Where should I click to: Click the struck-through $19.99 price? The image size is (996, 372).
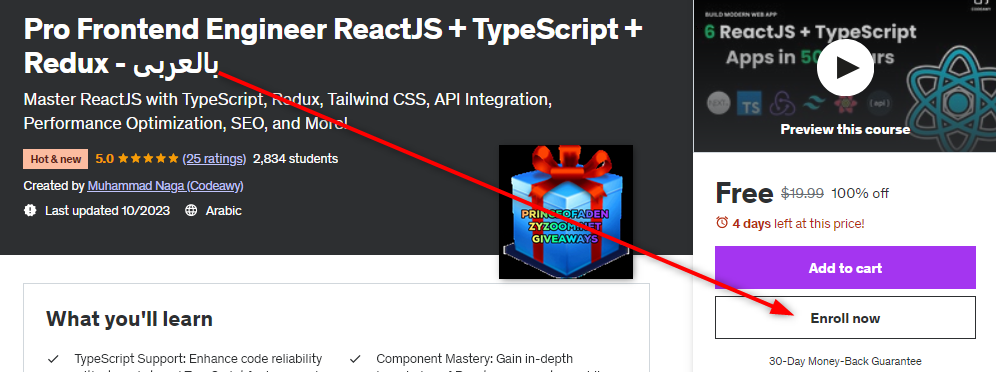[x=802, y=193]
